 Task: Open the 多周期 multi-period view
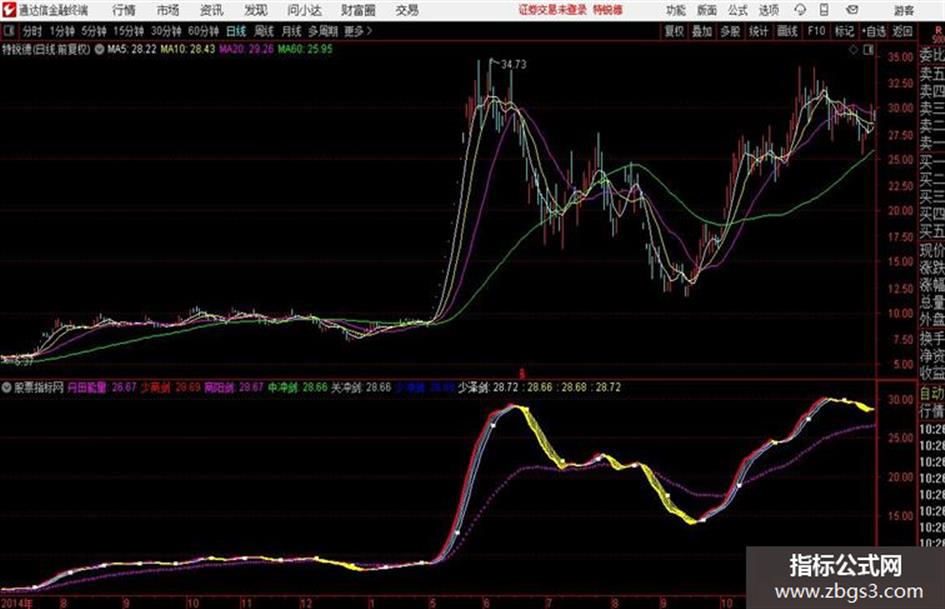coord(323,31)
